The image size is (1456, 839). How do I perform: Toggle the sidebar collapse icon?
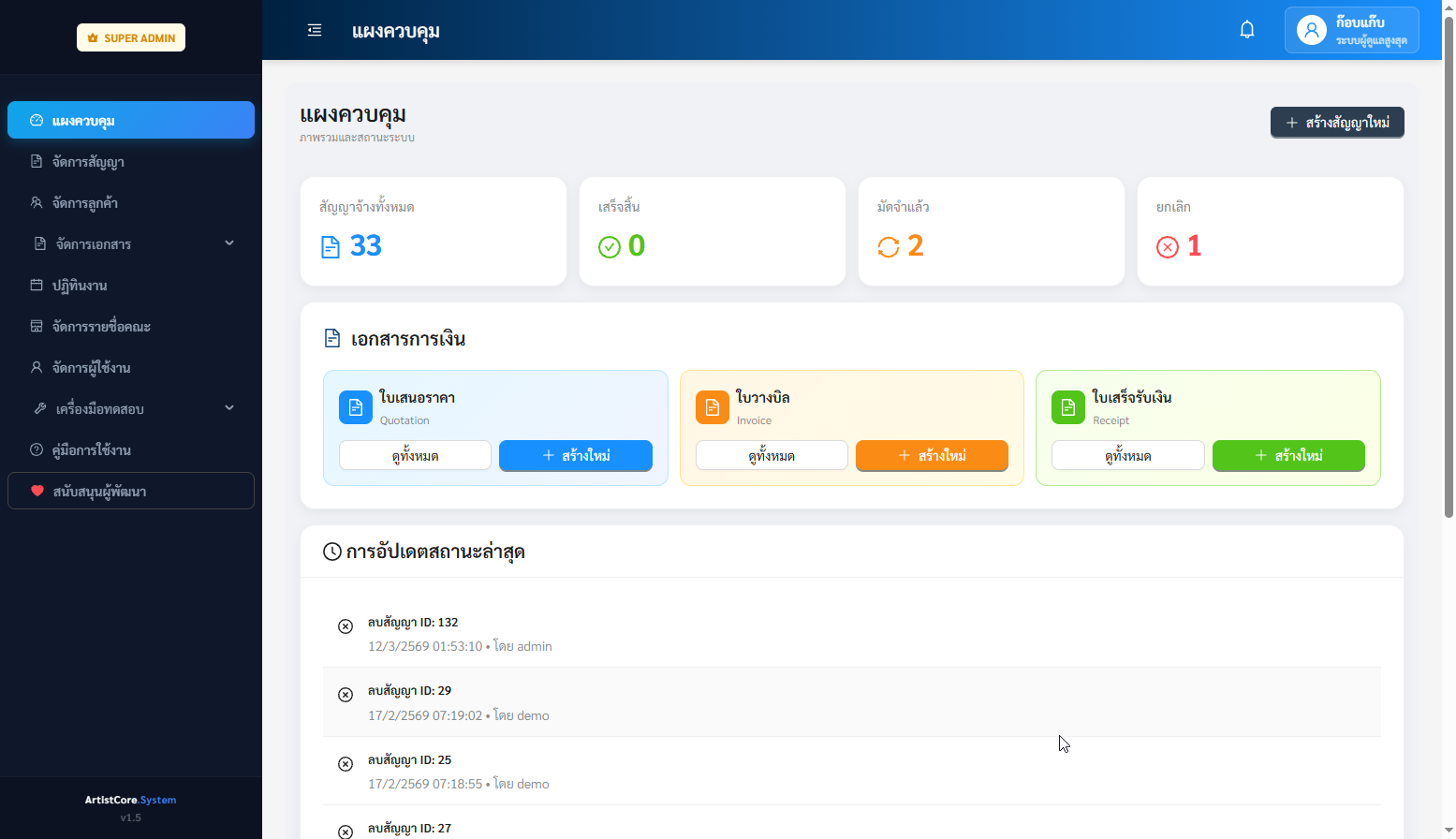[315, 31]
